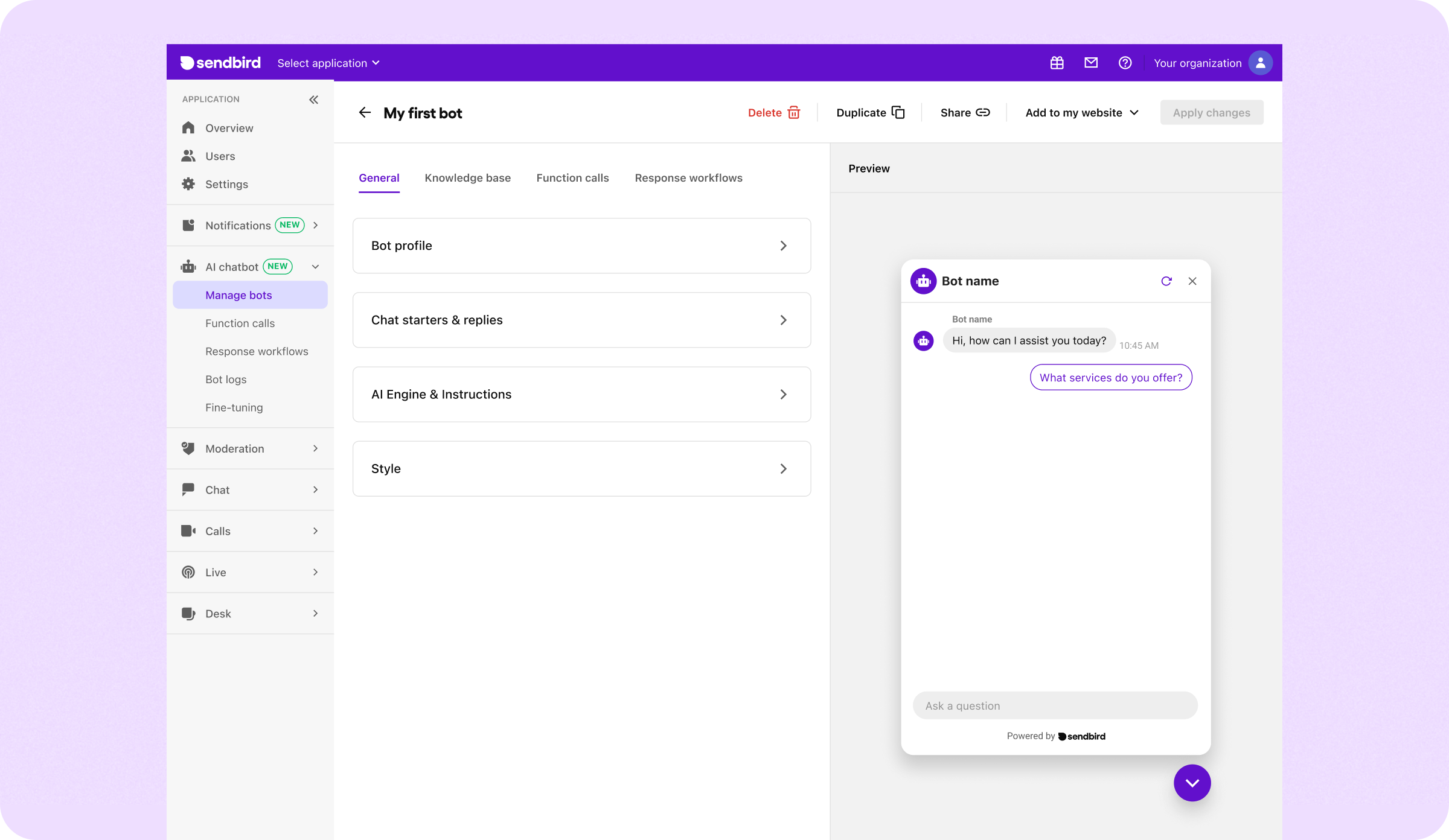Click the Apply changes button
The image size is (1449, 840).
tap(1211, 112)
